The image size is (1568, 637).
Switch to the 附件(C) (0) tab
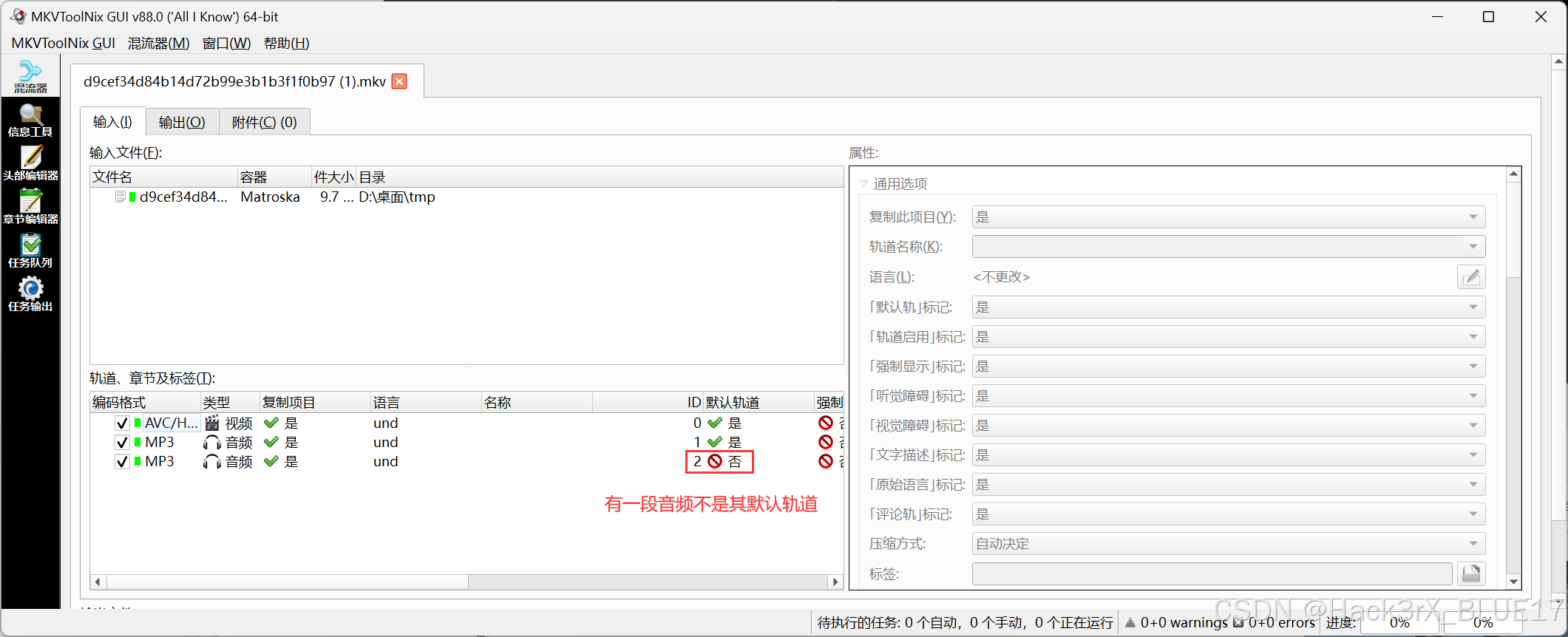264,122
